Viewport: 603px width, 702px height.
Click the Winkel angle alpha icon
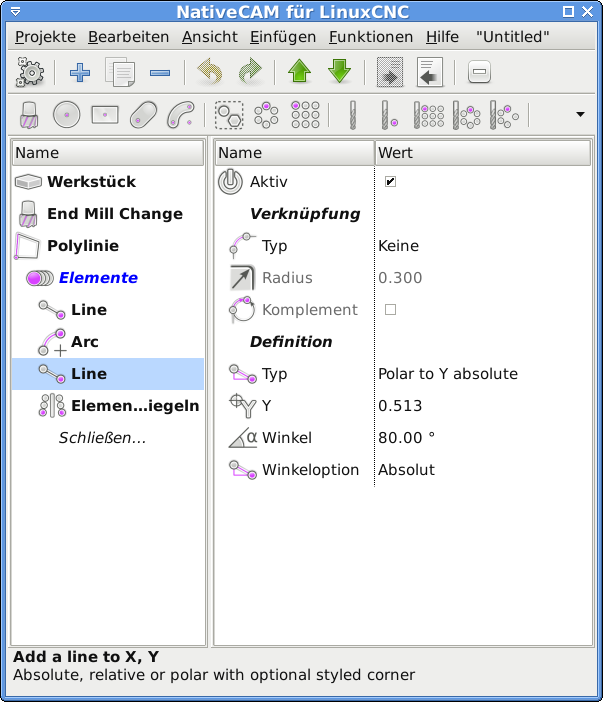(243, 438)
